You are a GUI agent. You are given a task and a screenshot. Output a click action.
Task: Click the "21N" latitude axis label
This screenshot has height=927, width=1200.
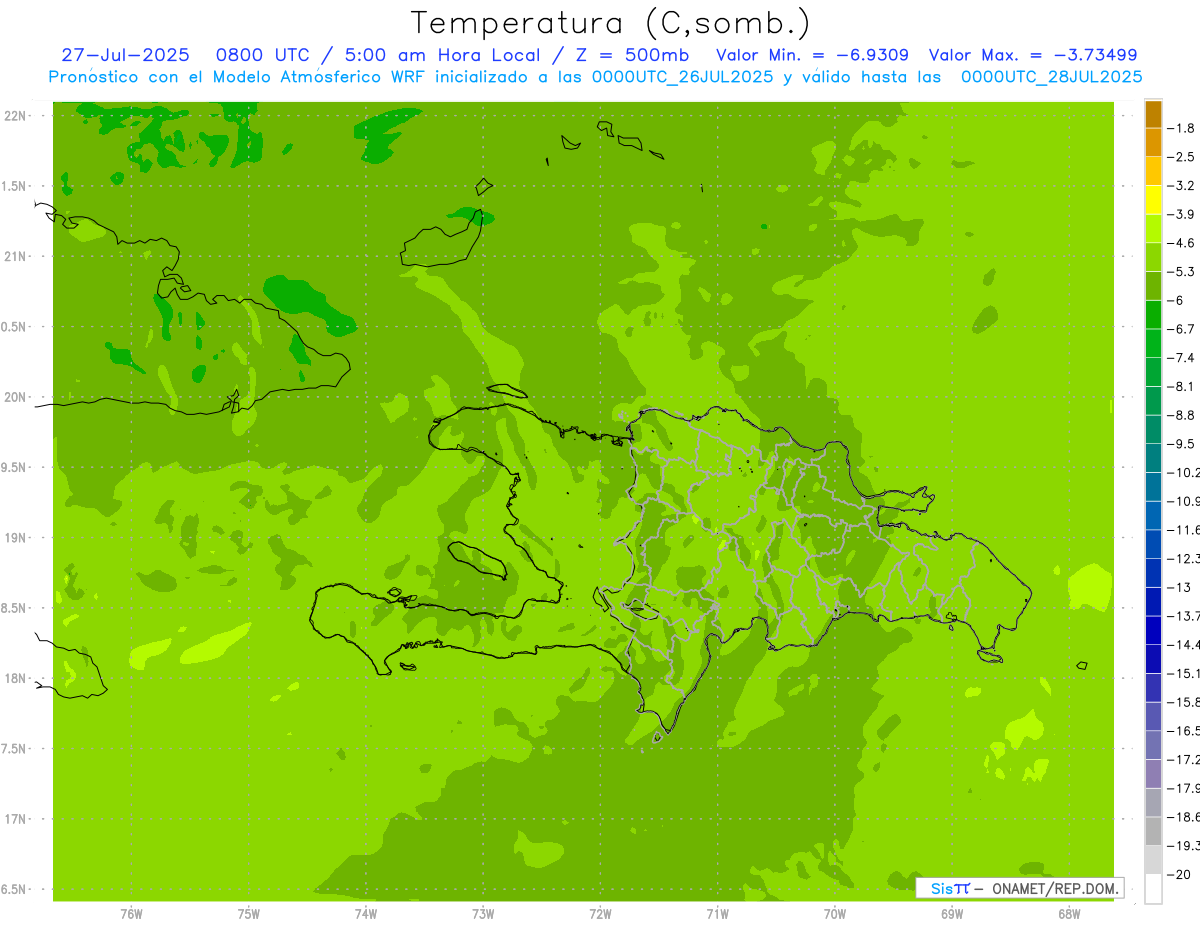click(x=14, y=256)
